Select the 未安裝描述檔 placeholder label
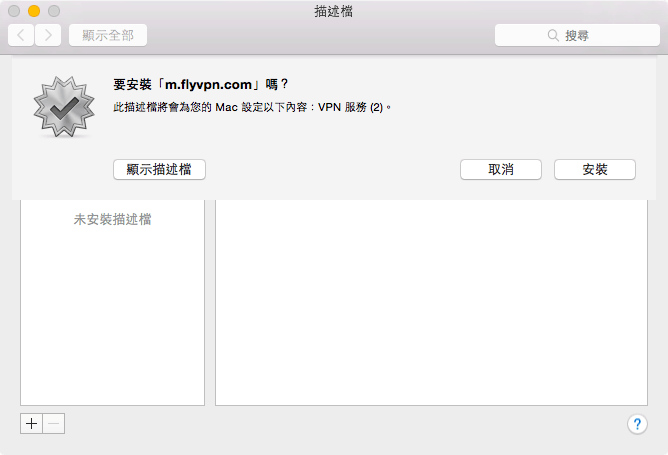This screenshot has height=455, width=668. (112, 219)
